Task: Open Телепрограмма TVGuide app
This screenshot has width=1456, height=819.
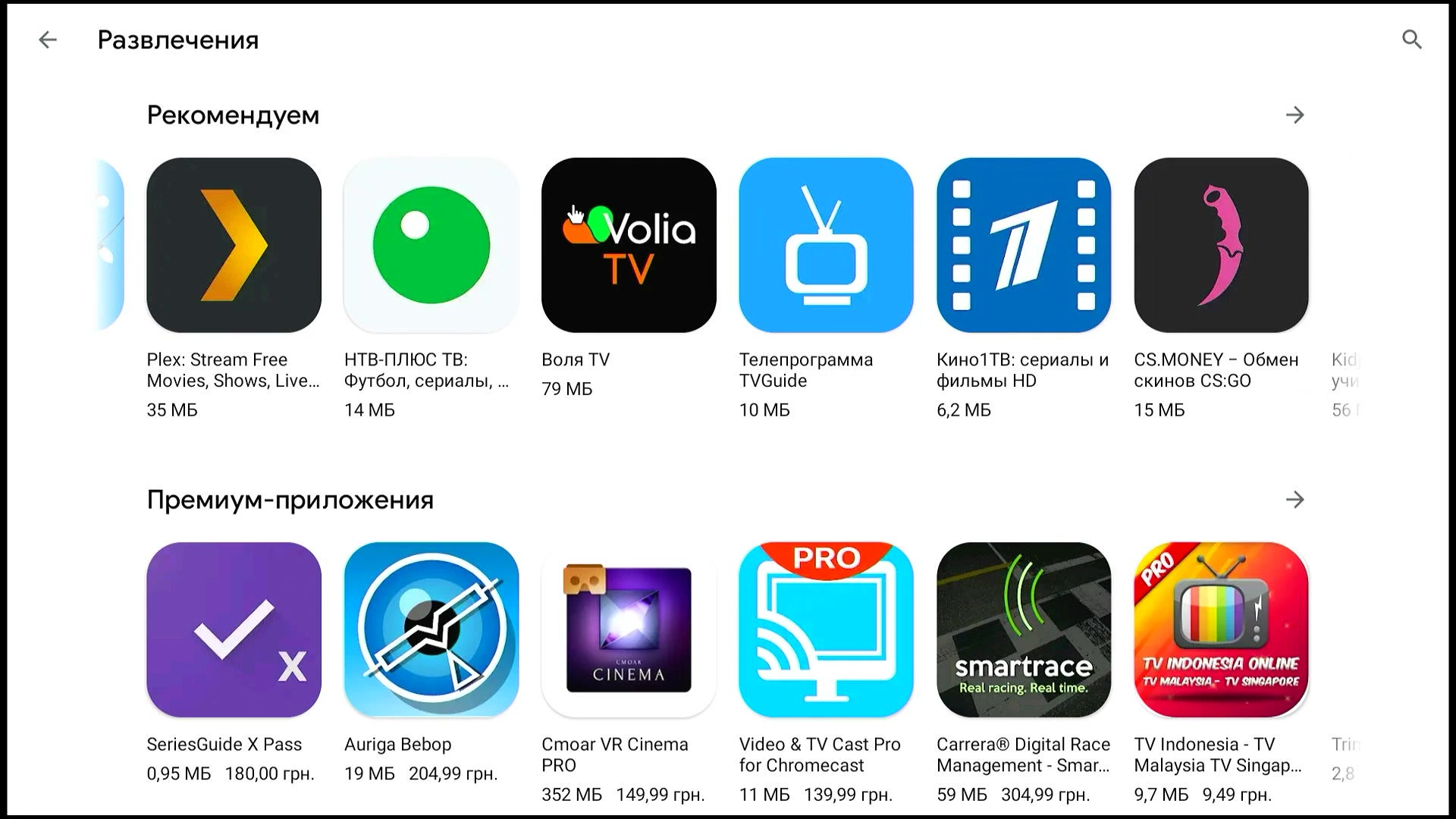Action: (827, 244)
